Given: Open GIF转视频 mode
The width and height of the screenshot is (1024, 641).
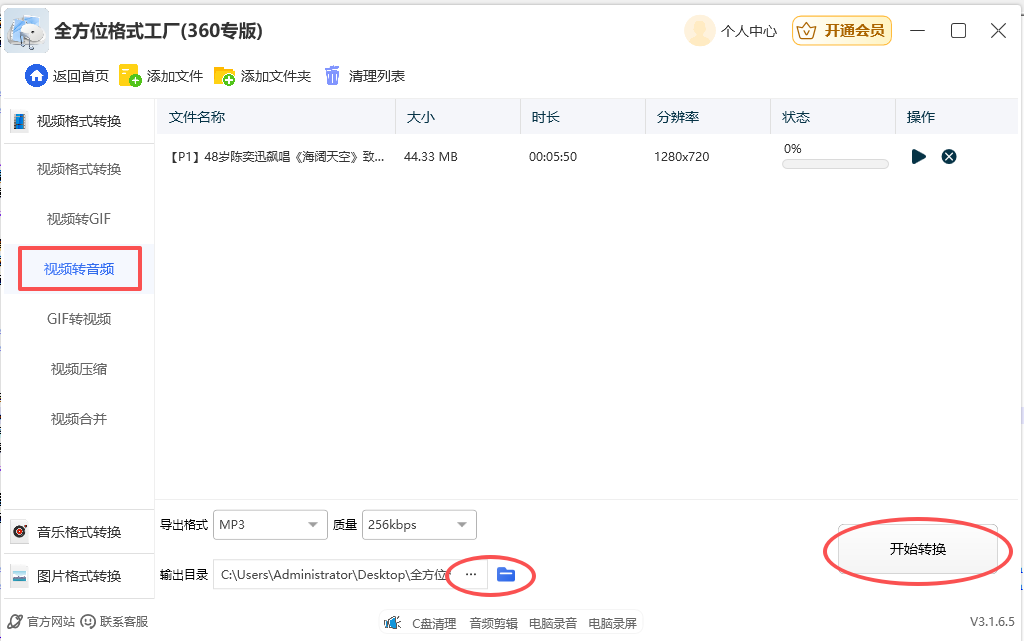Looking at the screenshot, I should [x=80, y=318].
